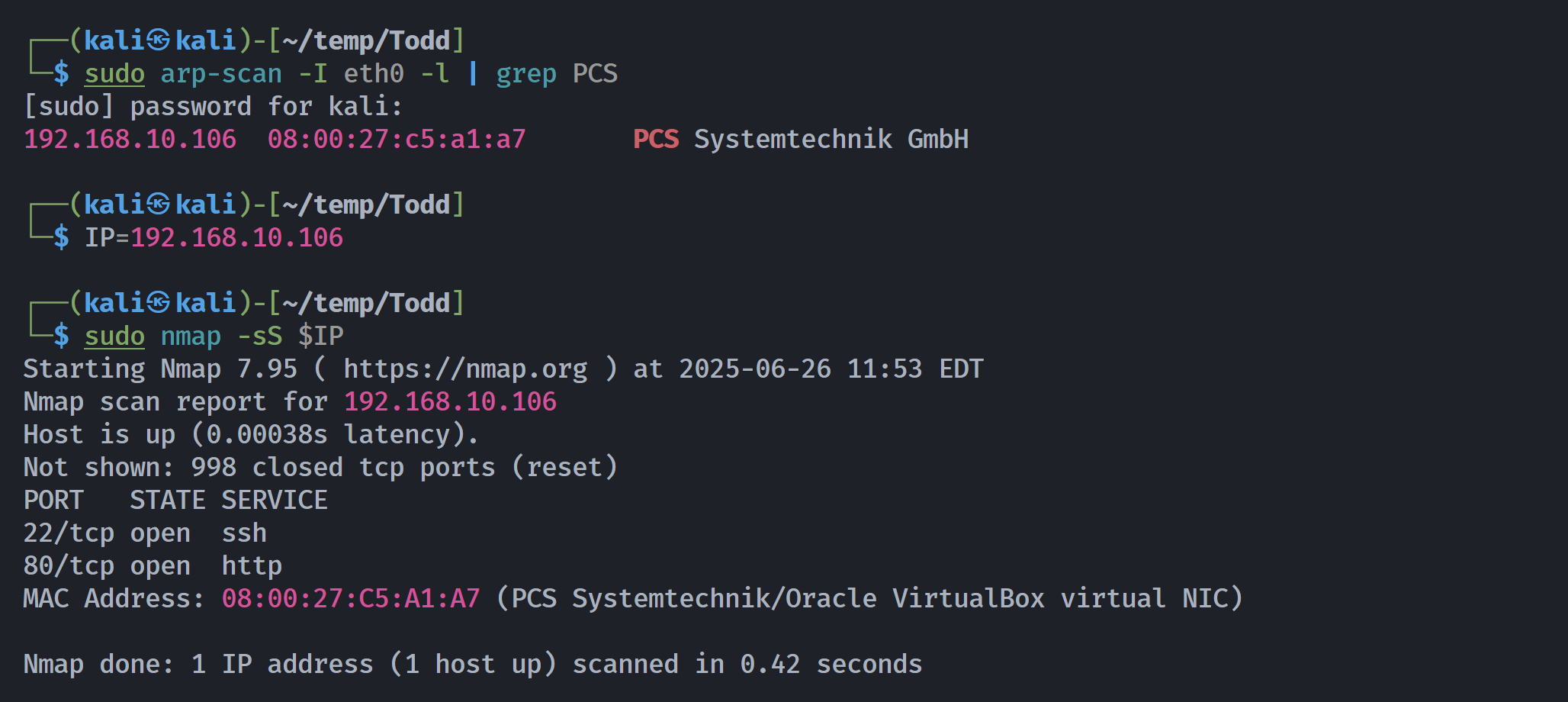Click the IP address in the arp-scan result
This screenshot has width=1568, height=702.
pyautogui.click(x=130, y=139)
